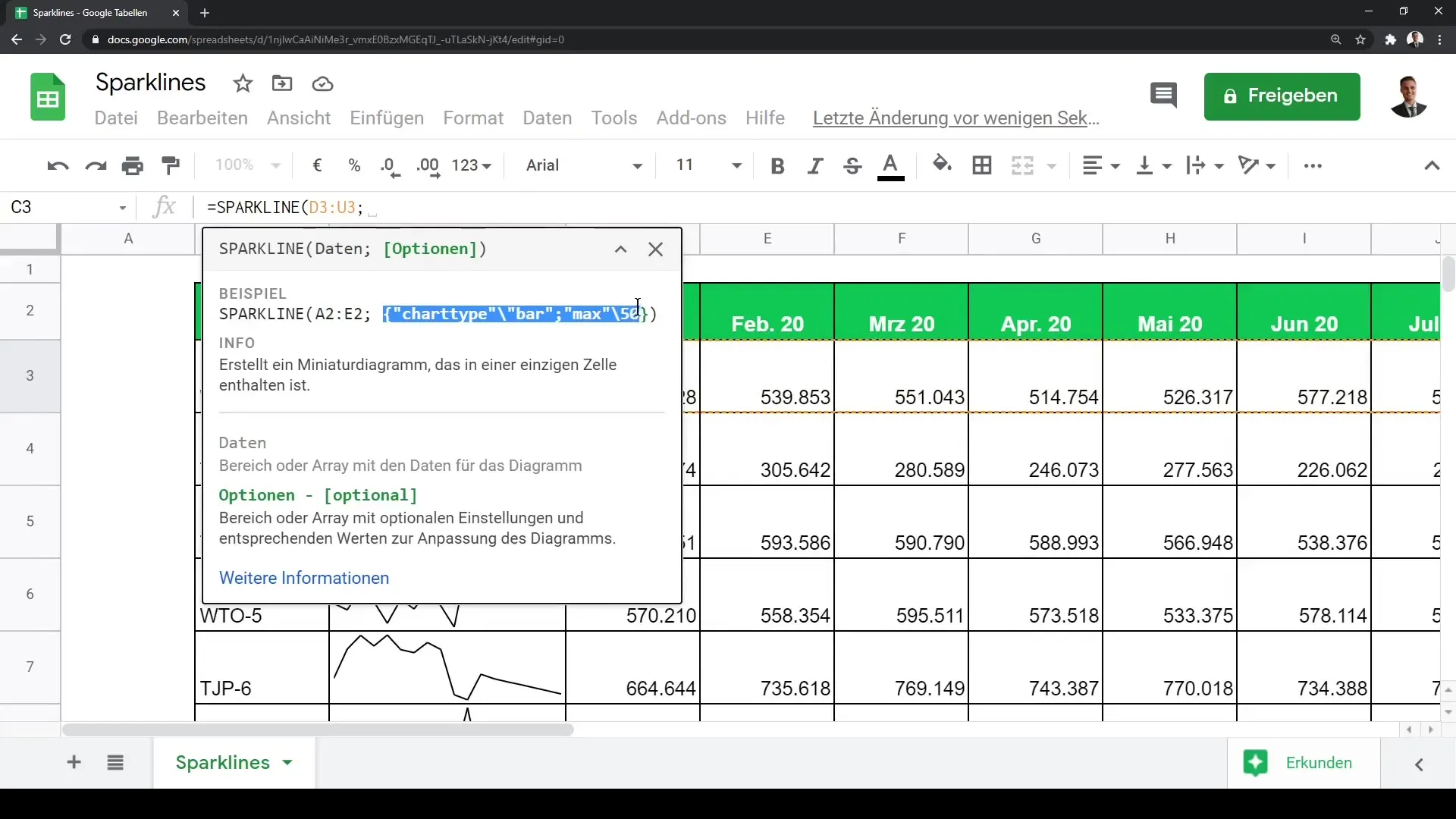Select column header G

[1035, 238]
